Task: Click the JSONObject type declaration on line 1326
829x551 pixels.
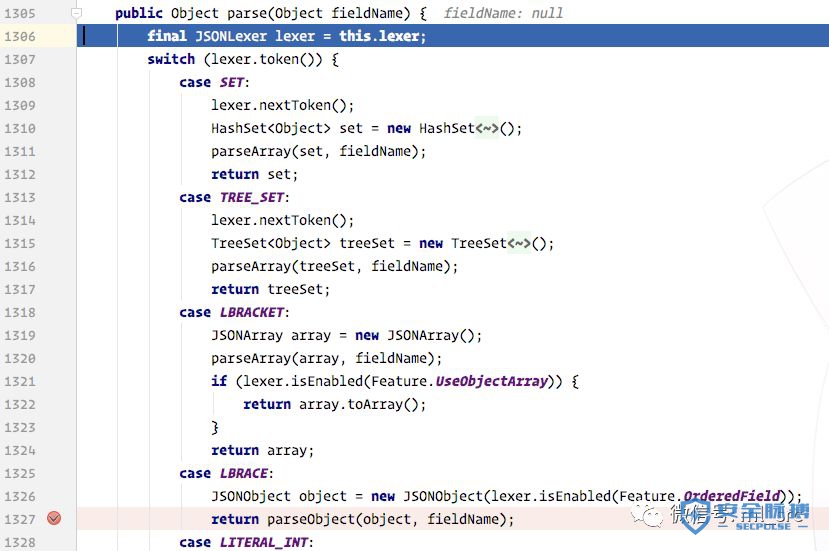Action: point(251,496)
